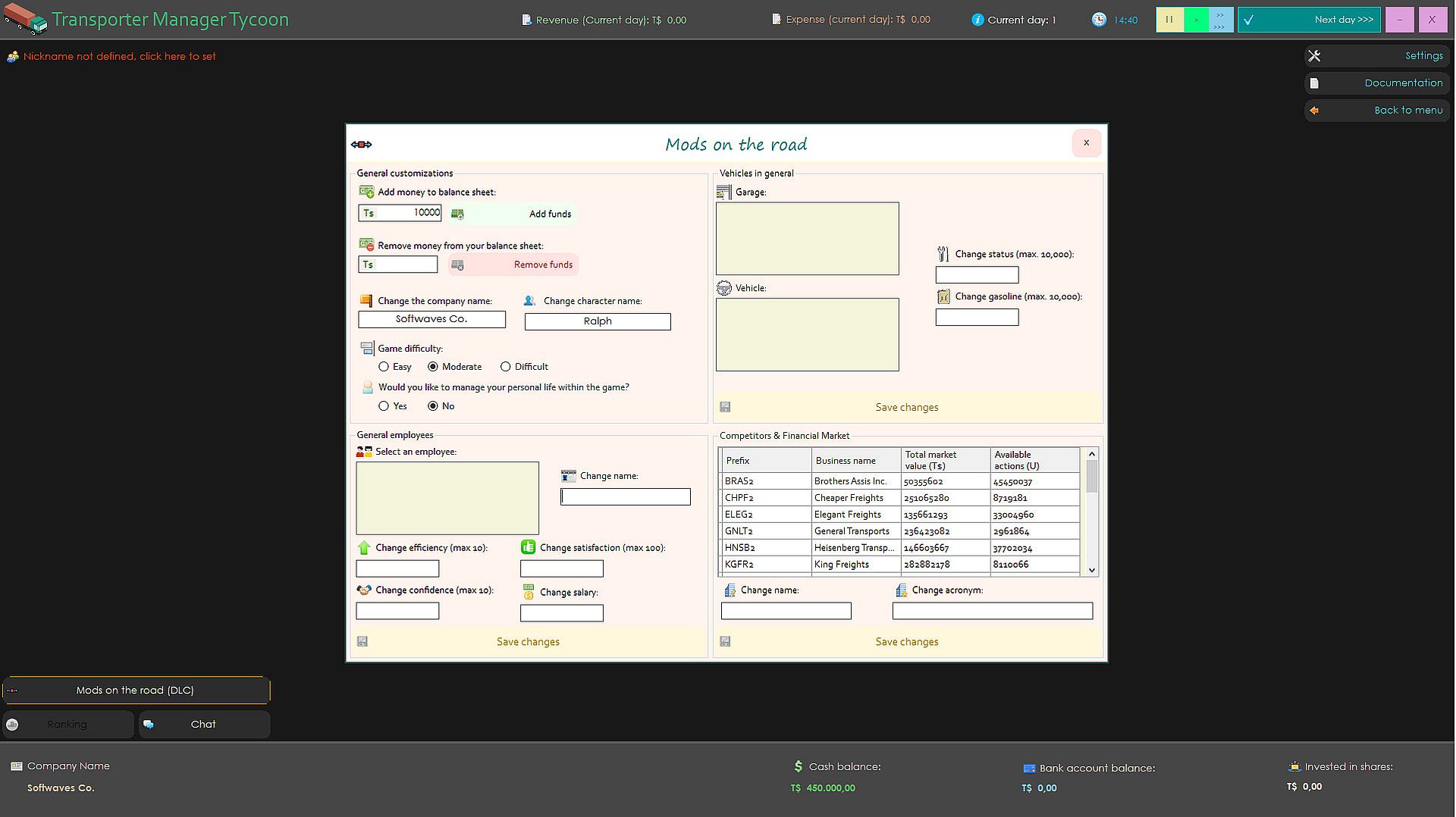Select Moderate game difficulty

(433, 367)
